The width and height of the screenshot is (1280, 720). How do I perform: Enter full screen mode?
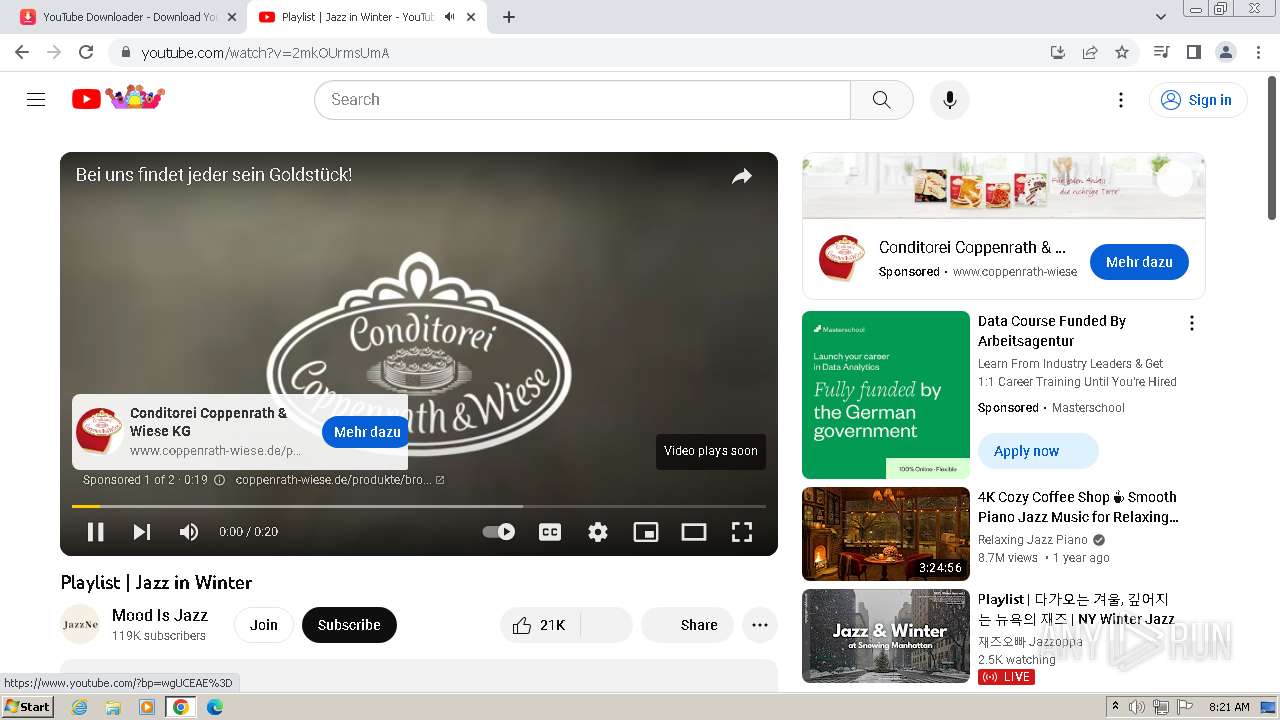[x=742, y=532]
